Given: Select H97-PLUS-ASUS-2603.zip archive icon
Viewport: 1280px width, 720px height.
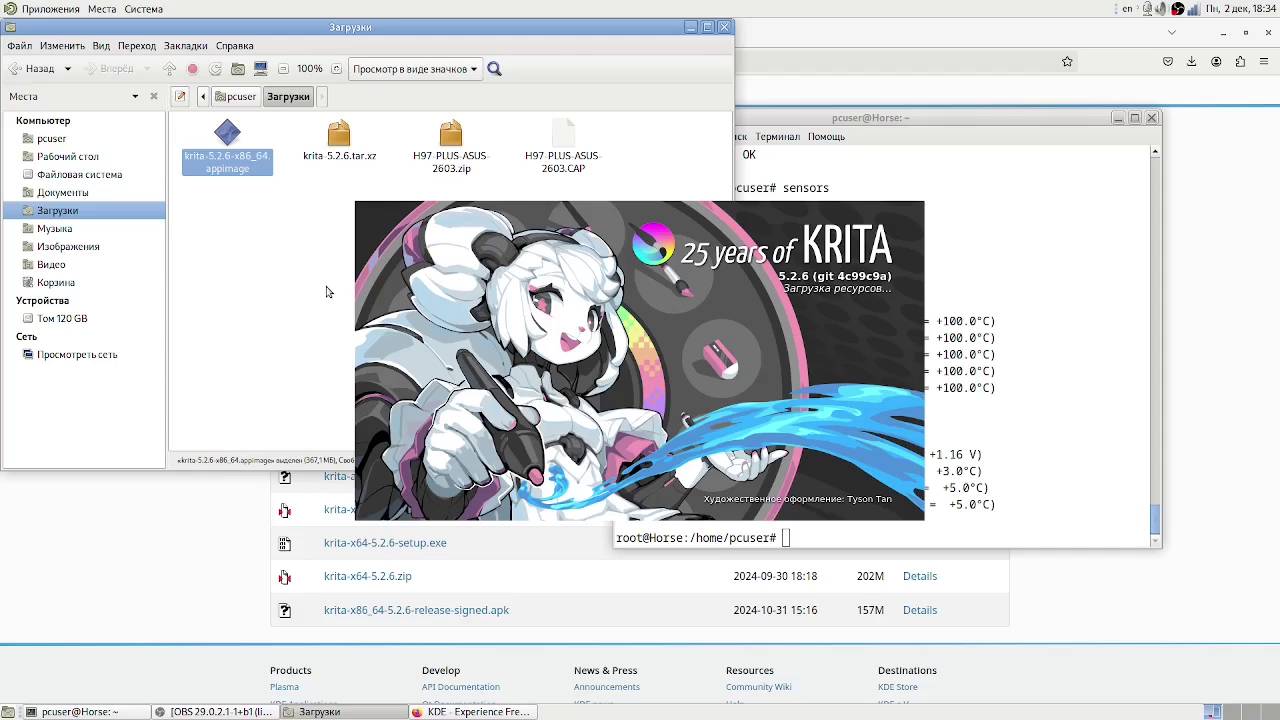Looking at the screenshot, I should click(x=451, y=133).
